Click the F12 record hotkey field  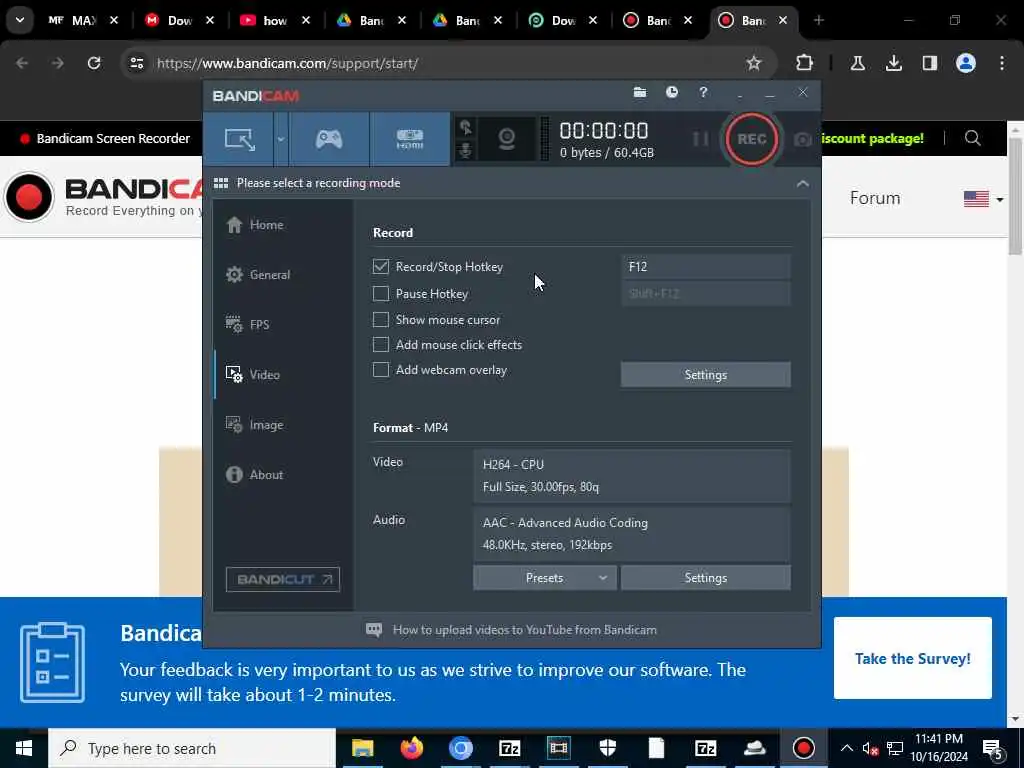(705, 266)
